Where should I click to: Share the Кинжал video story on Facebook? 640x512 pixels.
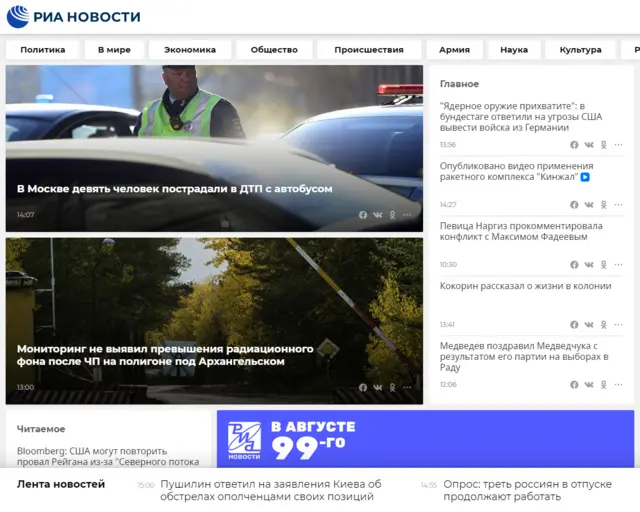574,205
